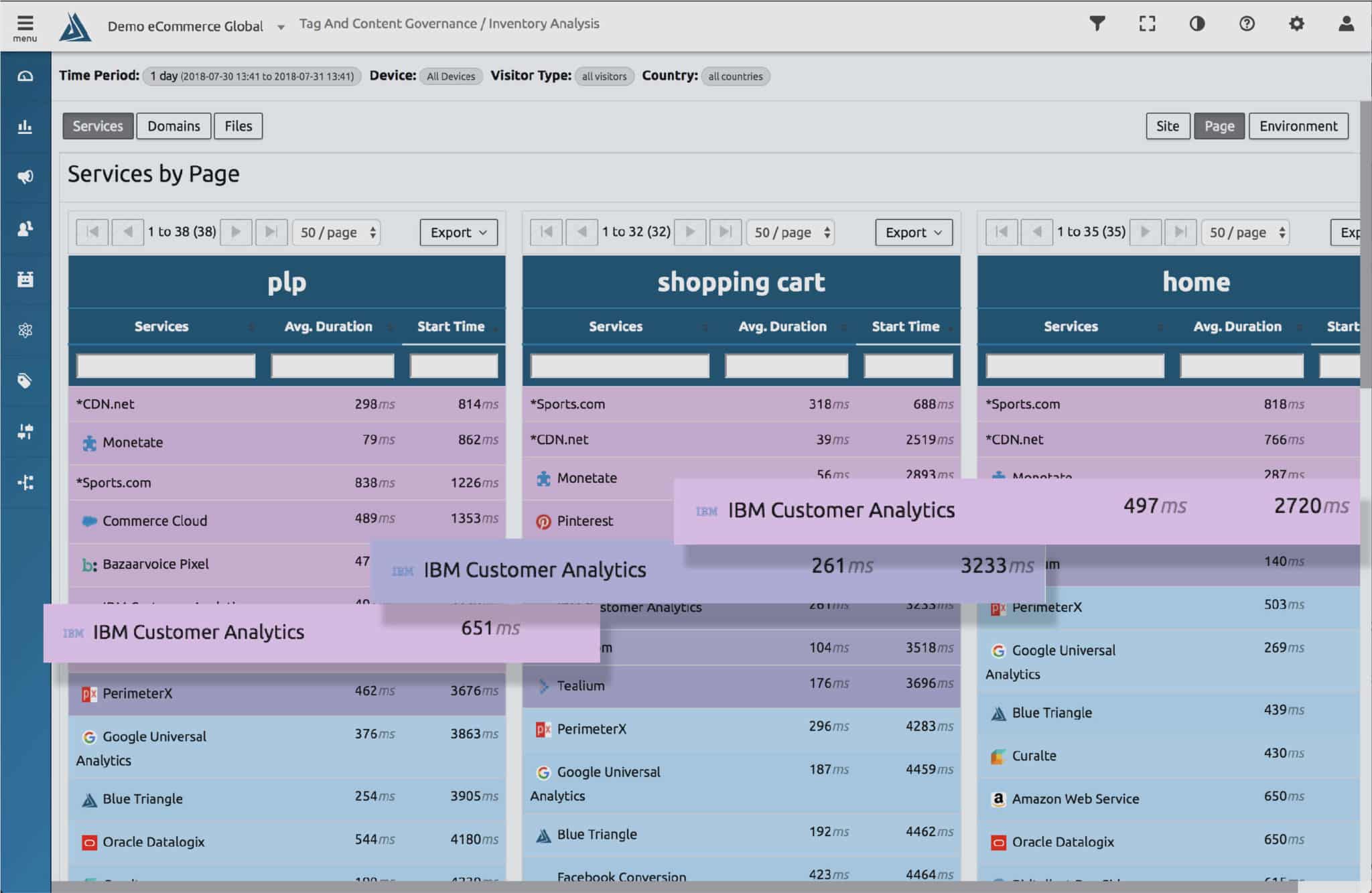Go to previous page in plp table
Screen dimensions: 1372x893
tap(127, 232)
